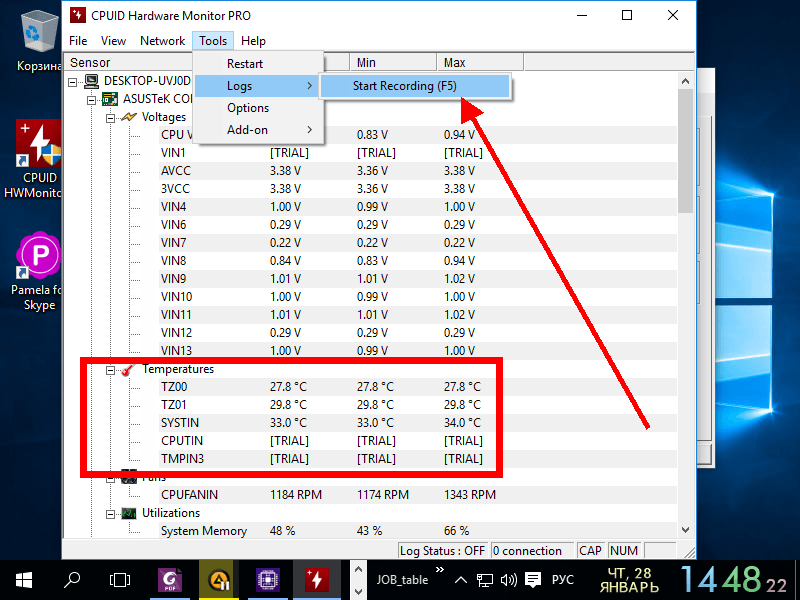Select the Logs submenu entry
This screenshot has height=600, width=800.
259,86
